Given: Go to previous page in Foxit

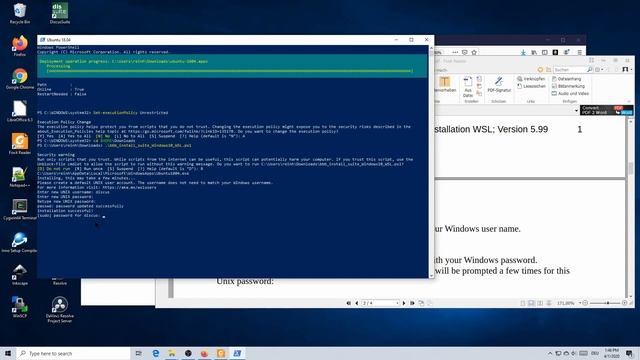Looking at the screenshot, I should coord(356,303).
